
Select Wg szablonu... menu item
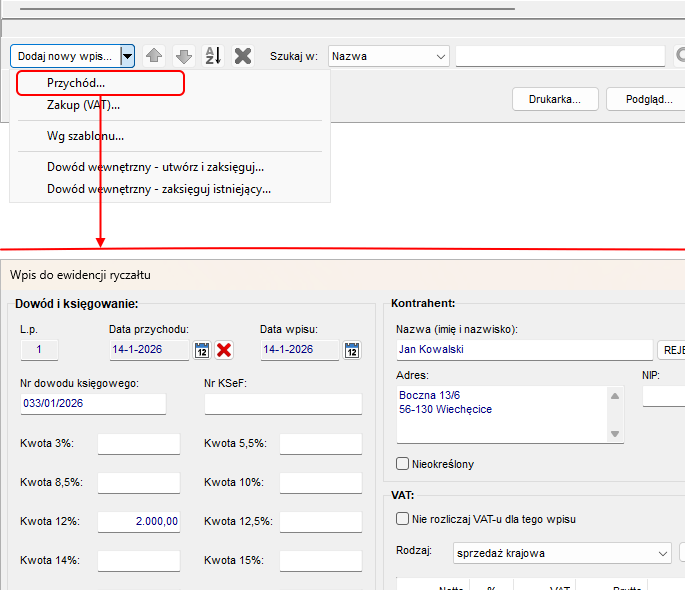click(x=85, y=136)
